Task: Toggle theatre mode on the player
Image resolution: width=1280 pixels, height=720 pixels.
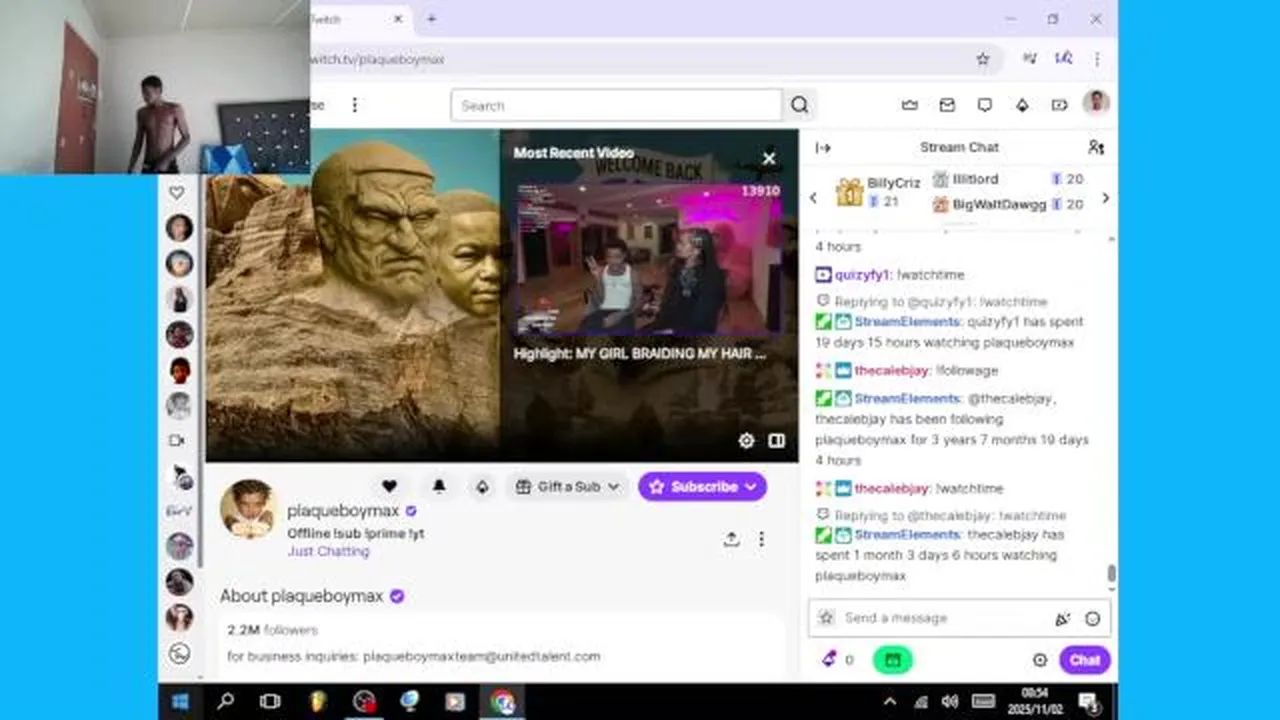Action: pos(777,441)
